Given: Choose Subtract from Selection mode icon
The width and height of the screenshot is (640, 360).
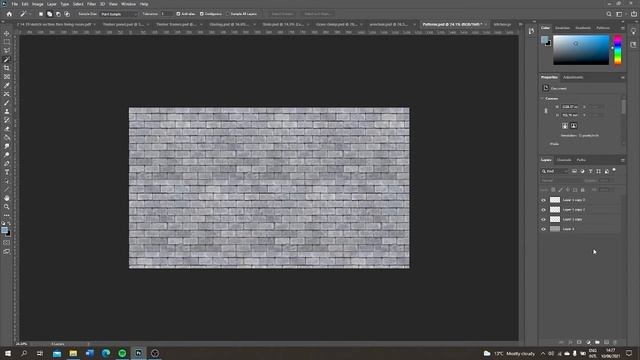Looking at the screenshot, I should click(x=58, y=14).
